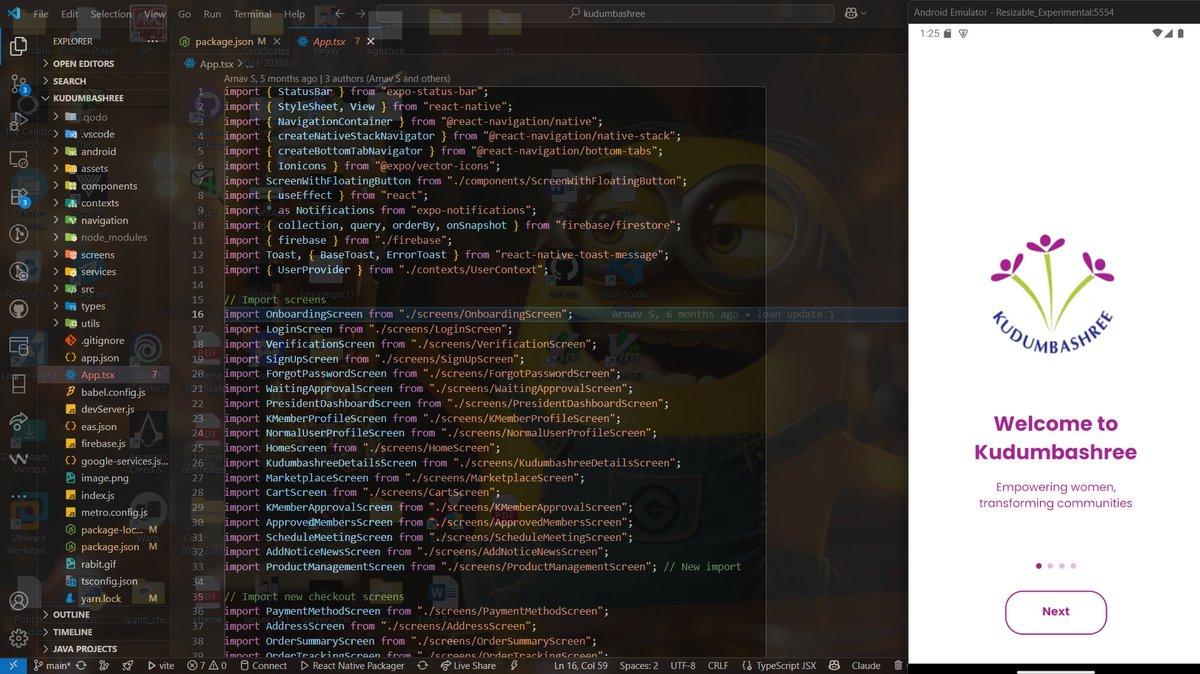Open .gitignore in file tree
This screenshot has width=1200, height=674.
click(x=102, y=340)
